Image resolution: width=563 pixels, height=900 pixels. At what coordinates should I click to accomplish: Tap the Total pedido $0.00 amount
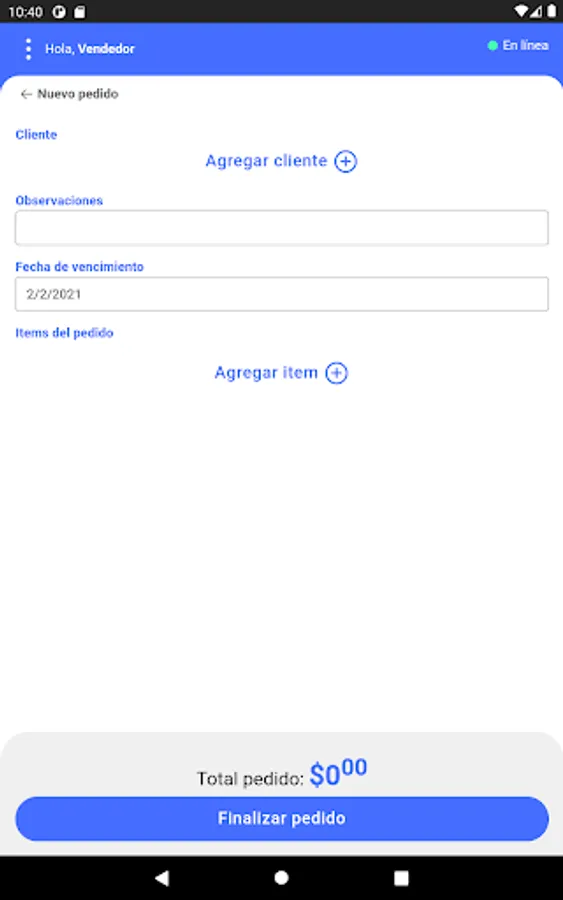(x=338, y=773)
